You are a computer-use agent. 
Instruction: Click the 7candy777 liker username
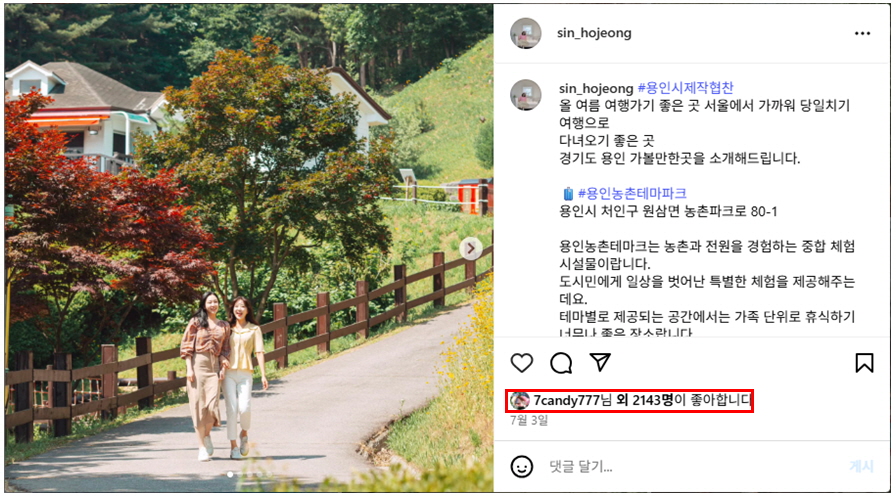pos(567,401)
